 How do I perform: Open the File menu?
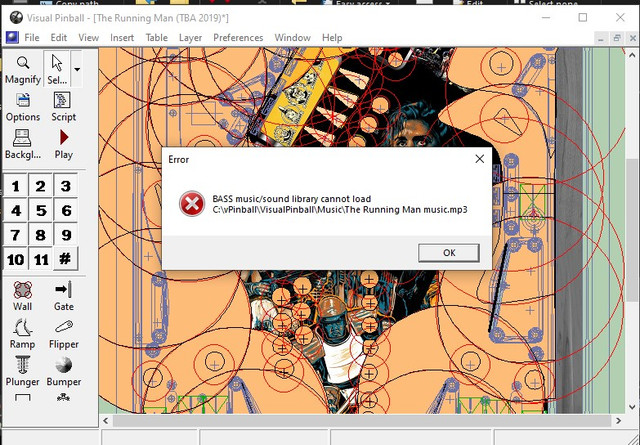32,38
